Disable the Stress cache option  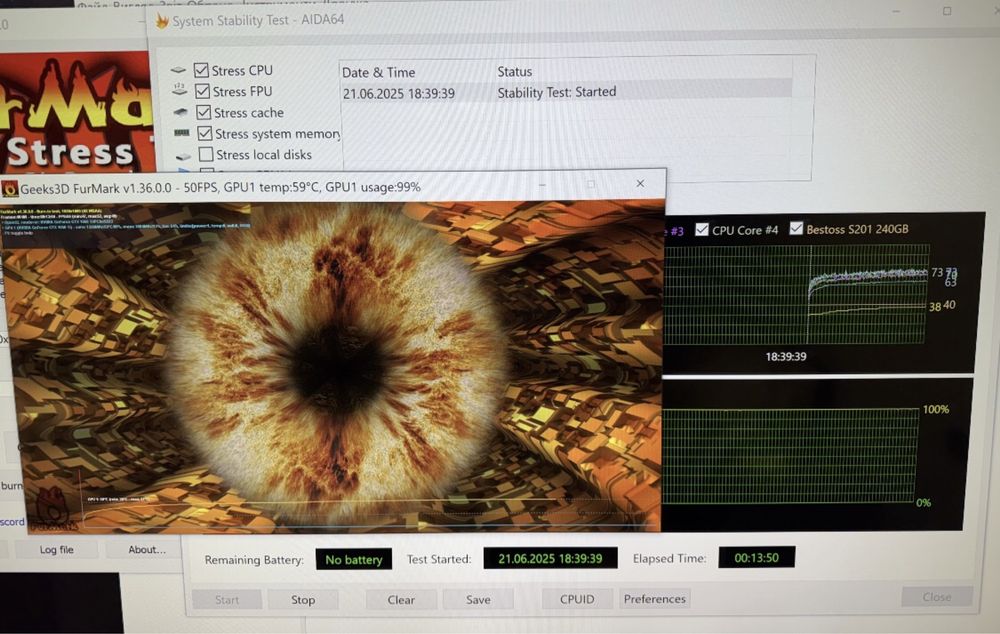204,112
